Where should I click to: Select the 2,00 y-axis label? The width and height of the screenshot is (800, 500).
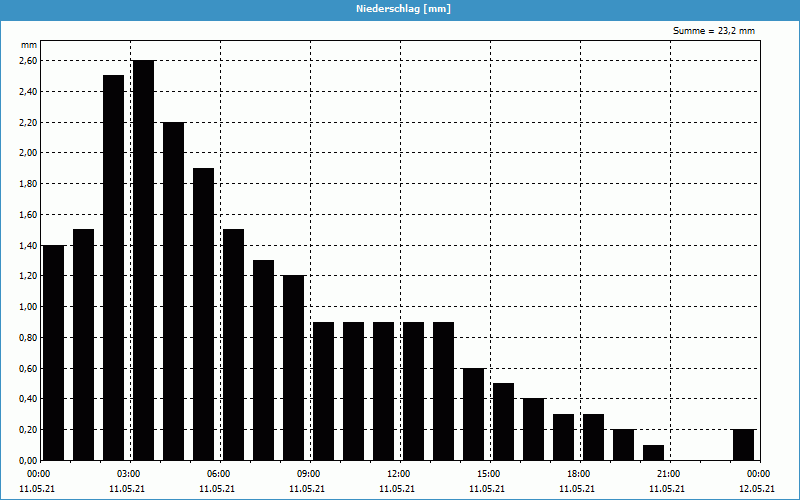[x=29, y=153]
